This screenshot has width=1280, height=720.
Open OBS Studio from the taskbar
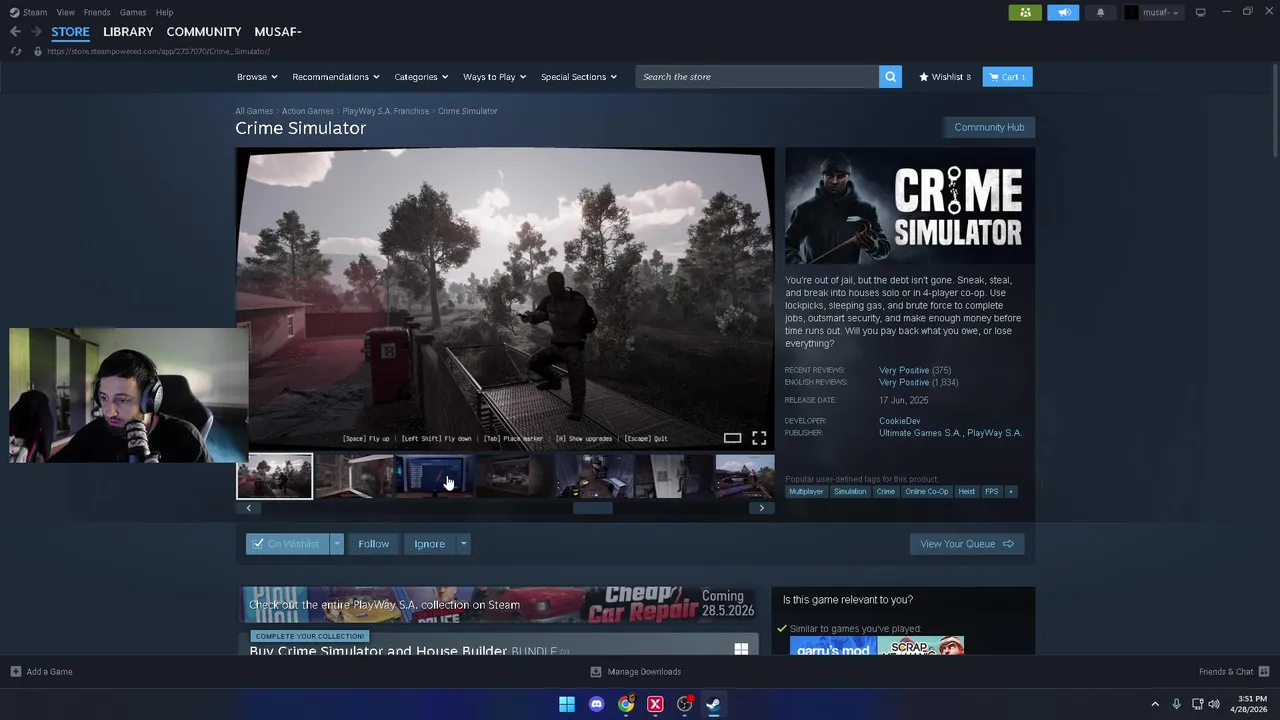pos(684,704)
